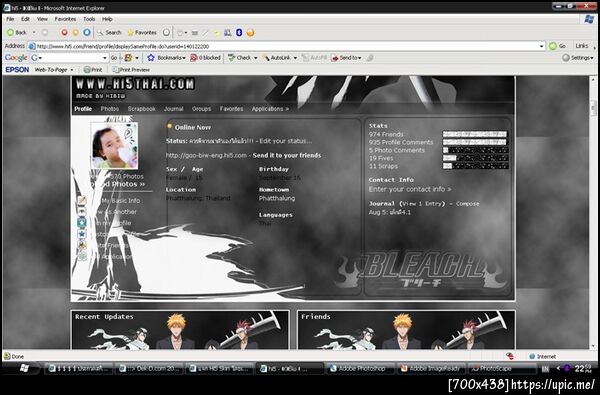Open the Google search box dropdown arrow
Screen dimensions: 600x395
pos(105,58)
